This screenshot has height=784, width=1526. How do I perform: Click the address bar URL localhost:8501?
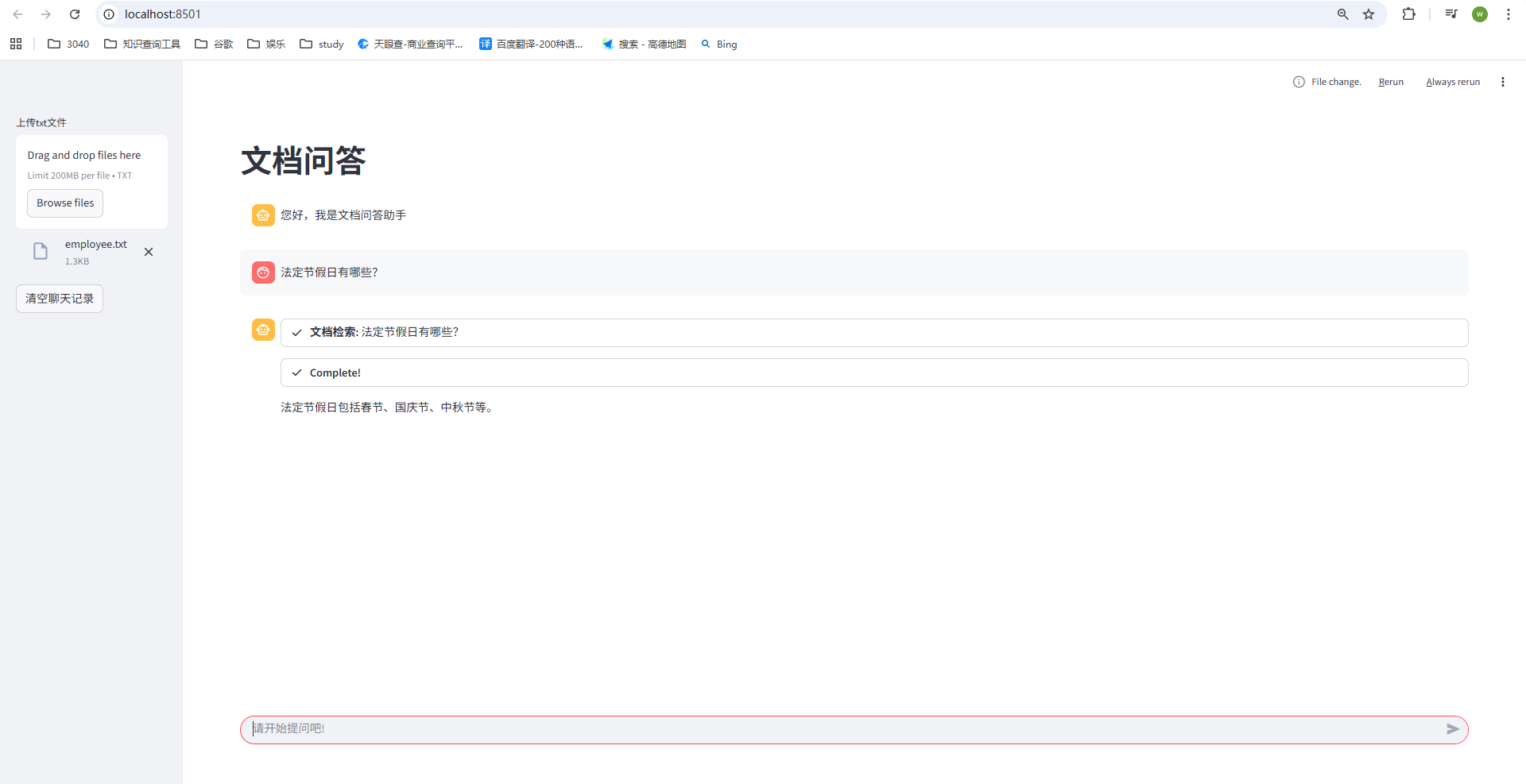tap(163, 14)
